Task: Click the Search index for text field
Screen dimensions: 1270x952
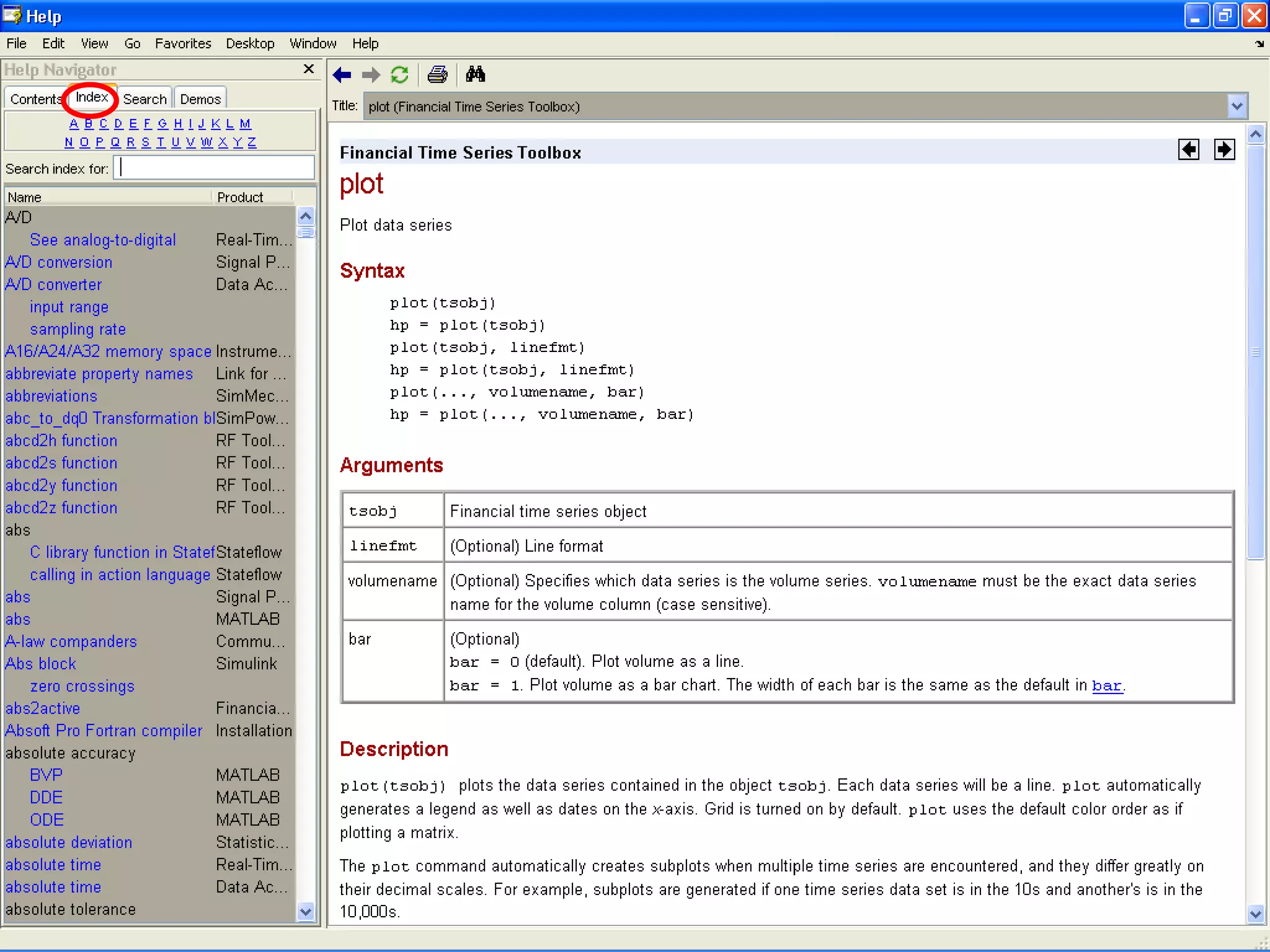Action: coord(214,168)
